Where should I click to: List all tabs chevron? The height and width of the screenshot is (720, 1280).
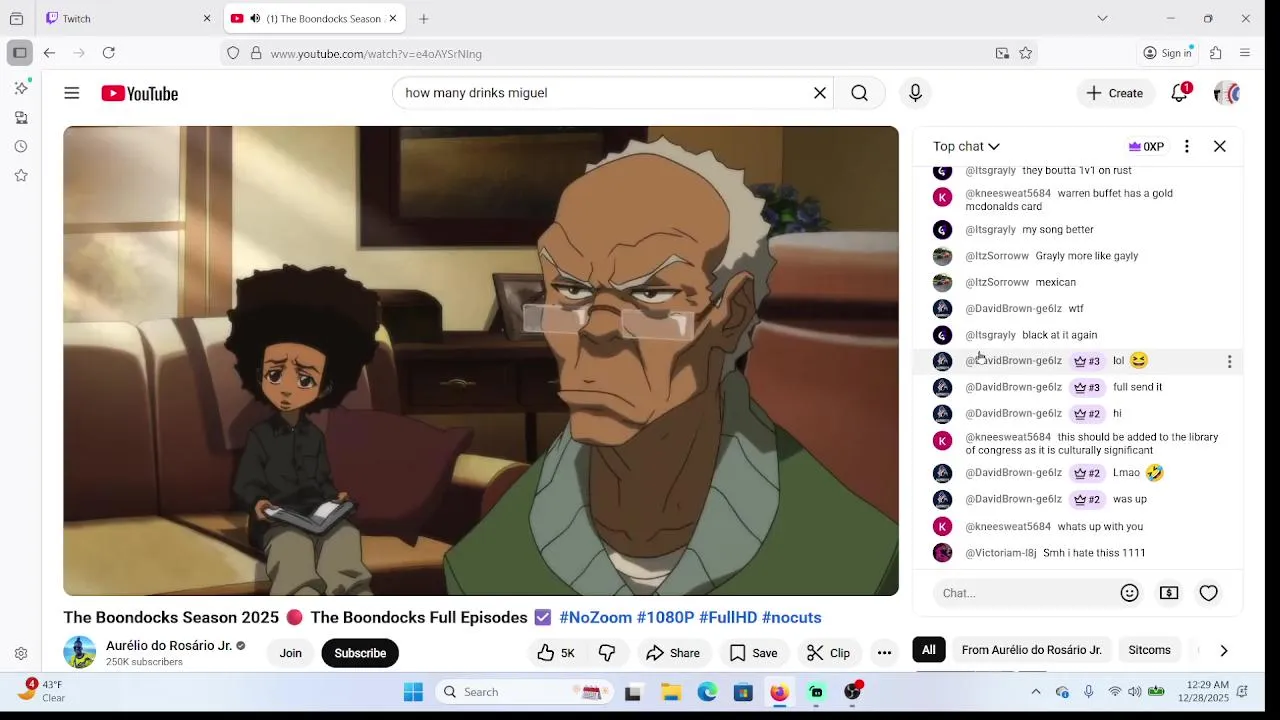(x=1102, y=18)
